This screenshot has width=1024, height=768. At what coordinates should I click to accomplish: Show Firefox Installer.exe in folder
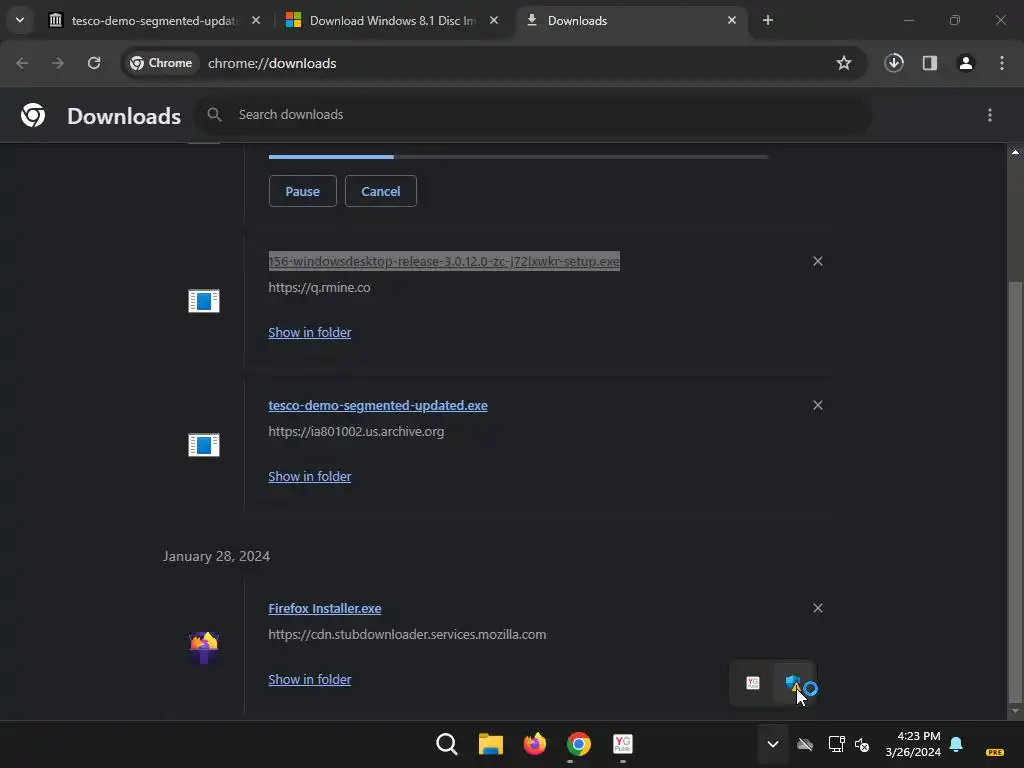click(x=310, y=680)
